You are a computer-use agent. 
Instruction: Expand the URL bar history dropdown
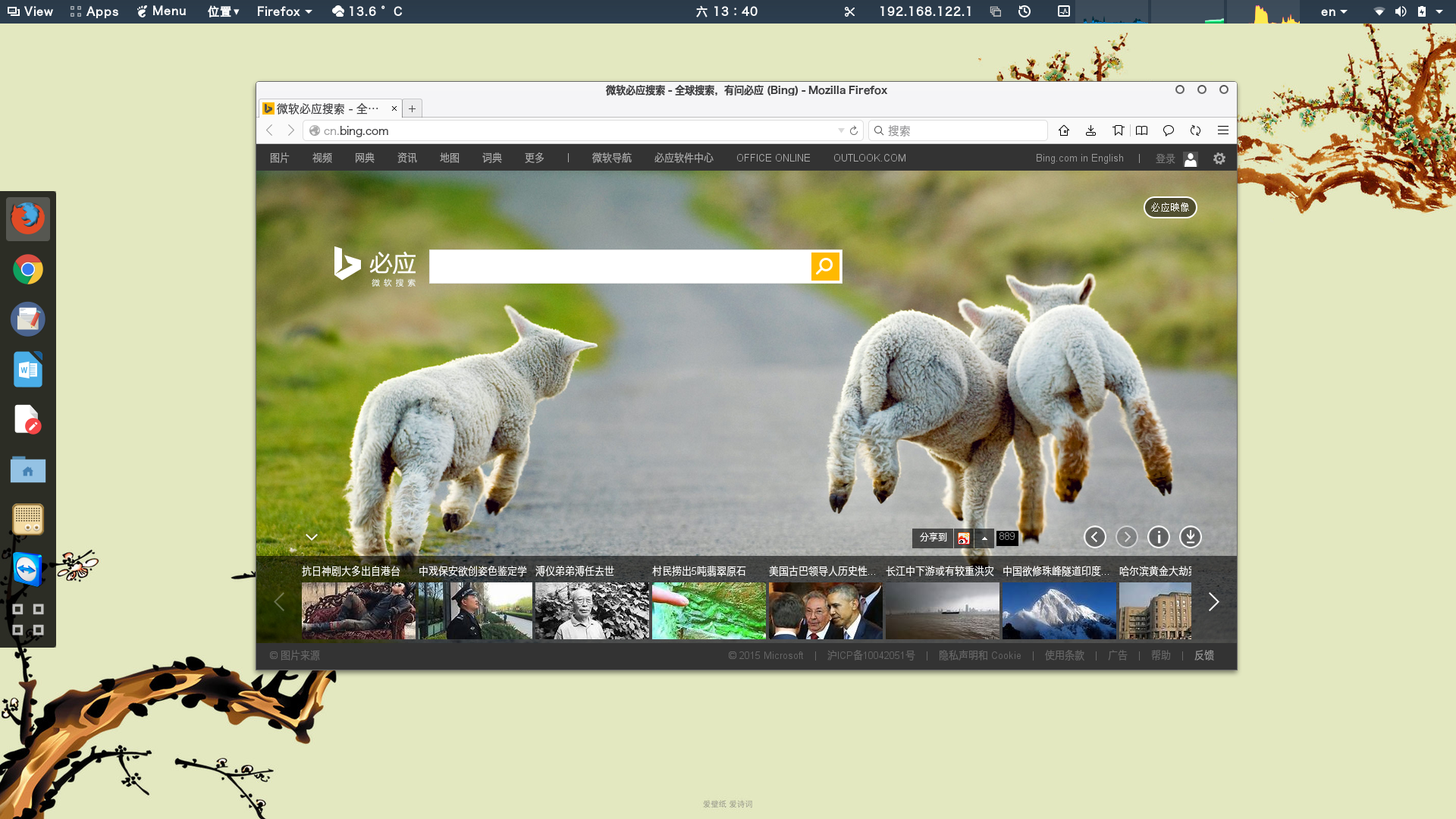coord(841,130)
